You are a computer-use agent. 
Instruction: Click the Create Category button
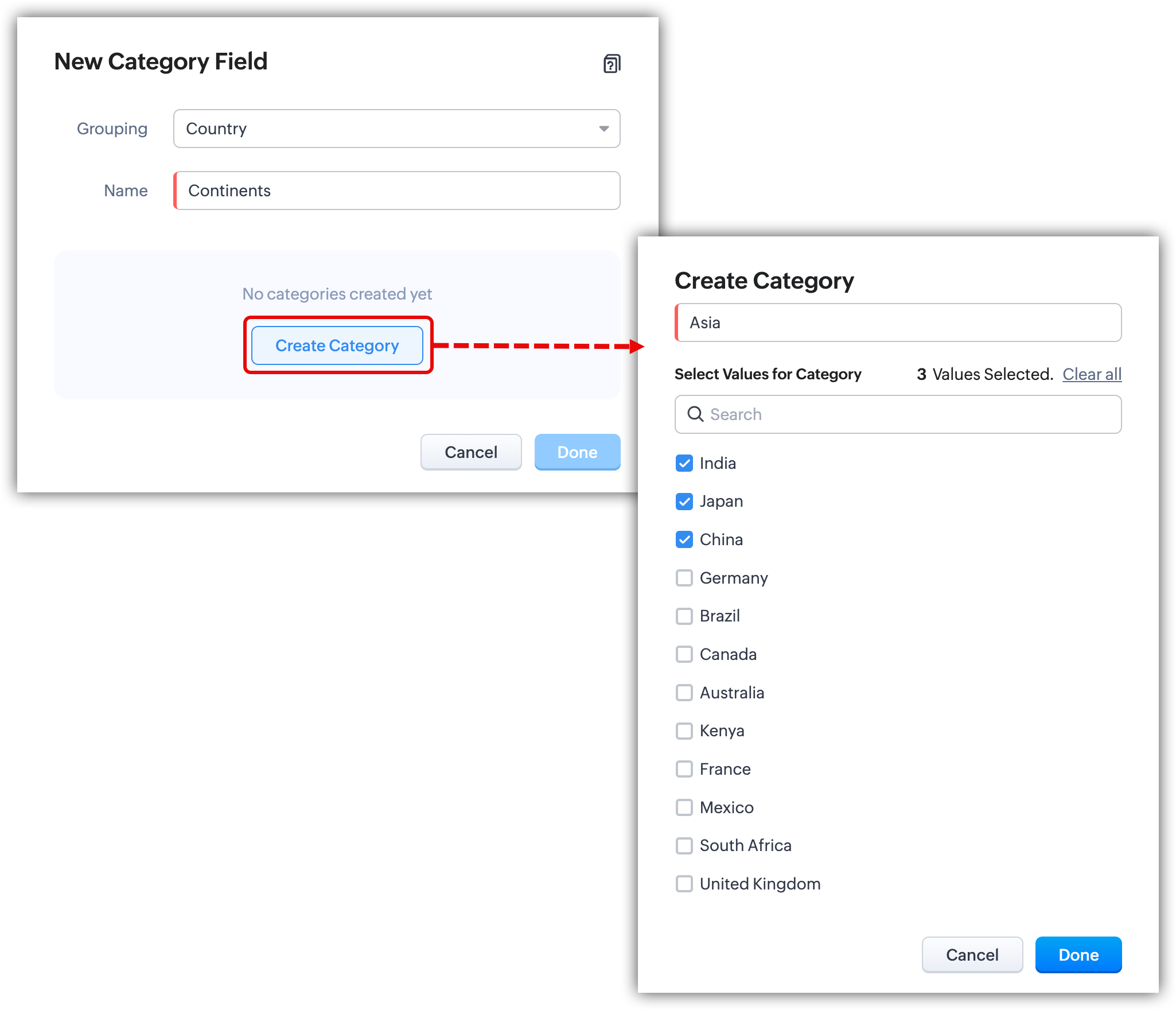[x=337, y=345]
